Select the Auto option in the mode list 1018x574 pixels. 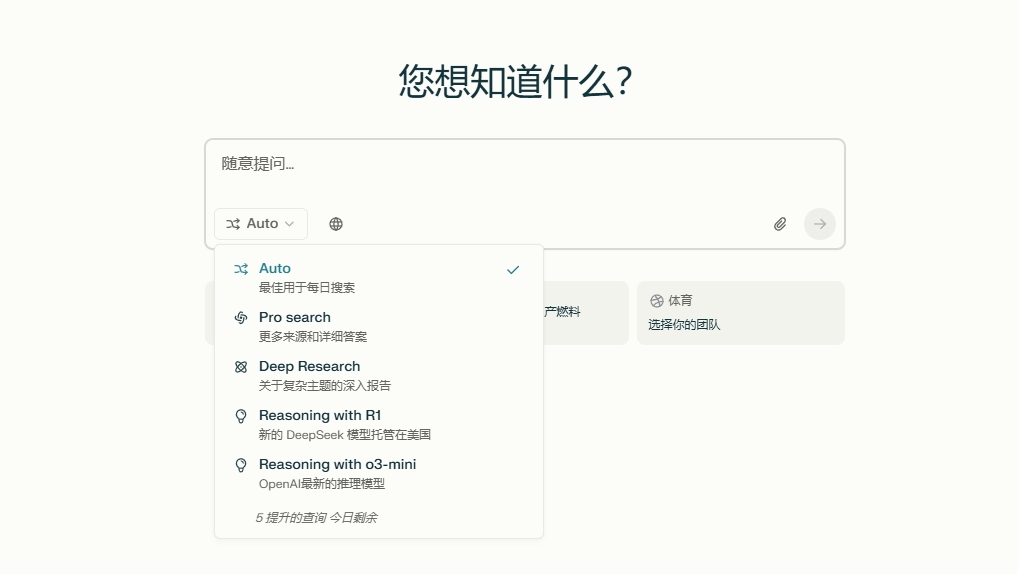275,268
